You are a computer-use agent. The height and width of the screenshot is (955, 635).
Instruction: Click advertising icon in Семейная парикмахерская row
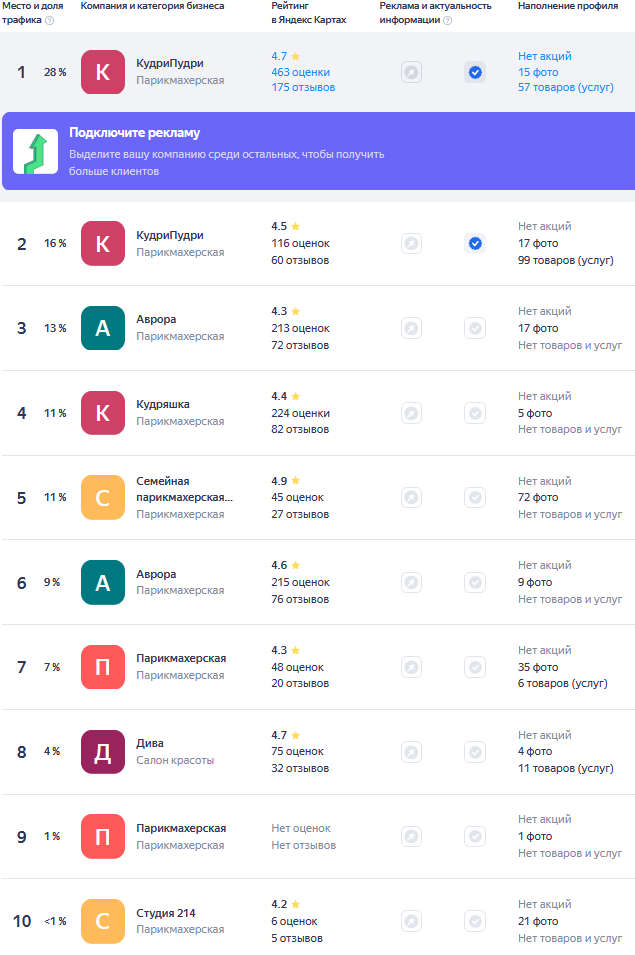pyautogui.click(x=412, y=498)
